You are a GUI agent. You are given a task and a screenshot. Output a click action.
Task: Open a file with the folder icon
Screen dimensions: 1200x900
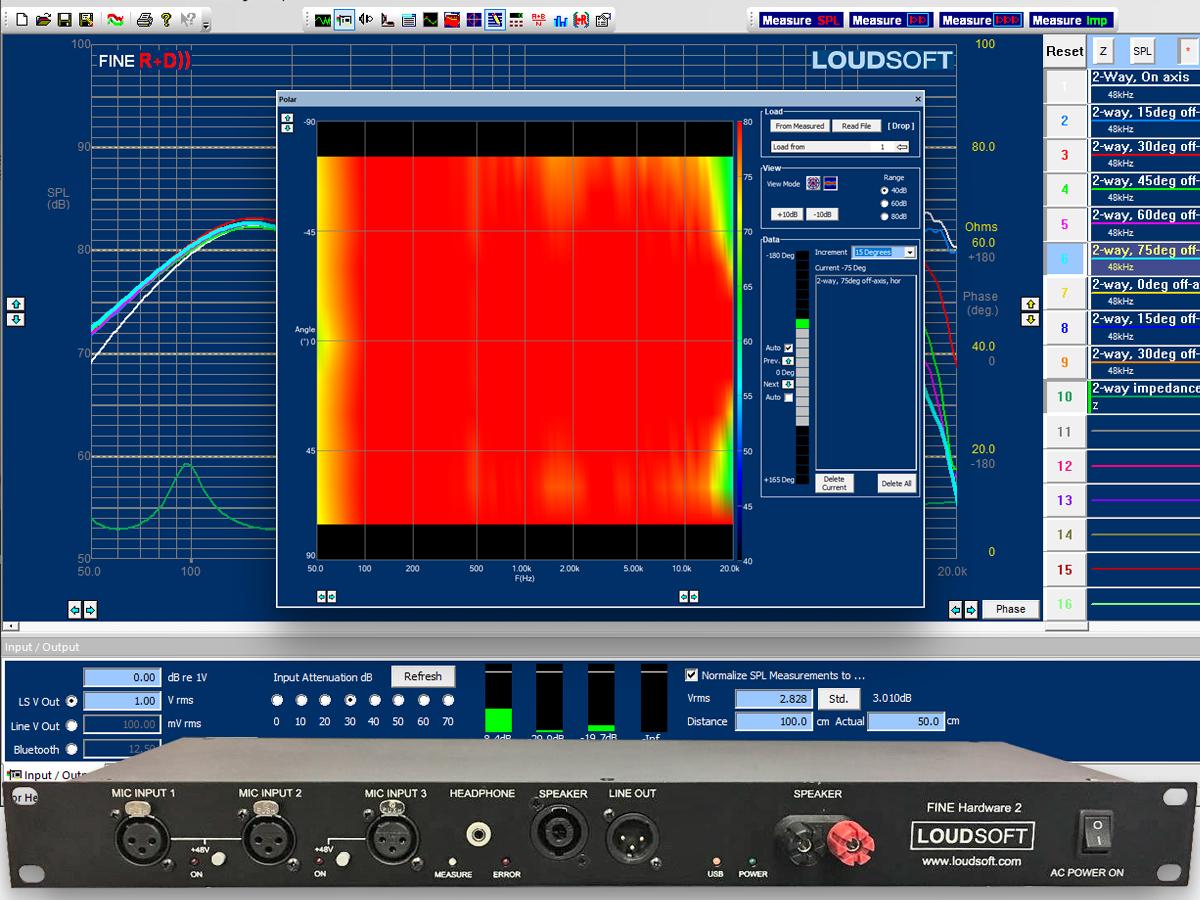click(43, 19)
